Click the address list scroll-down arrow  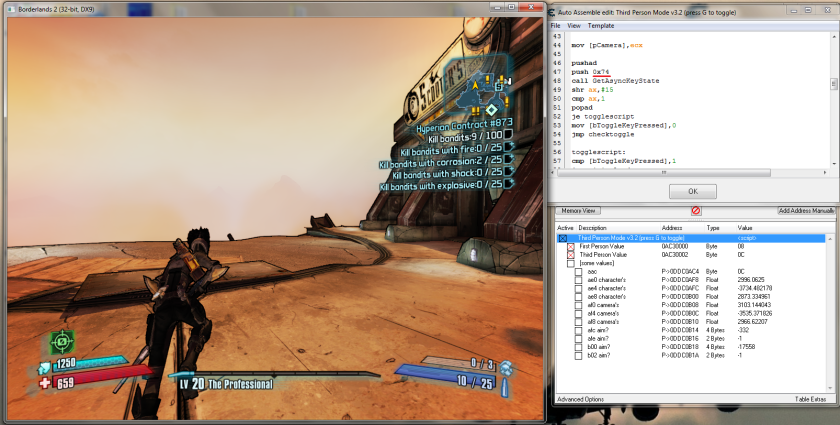tap(831, 390)
